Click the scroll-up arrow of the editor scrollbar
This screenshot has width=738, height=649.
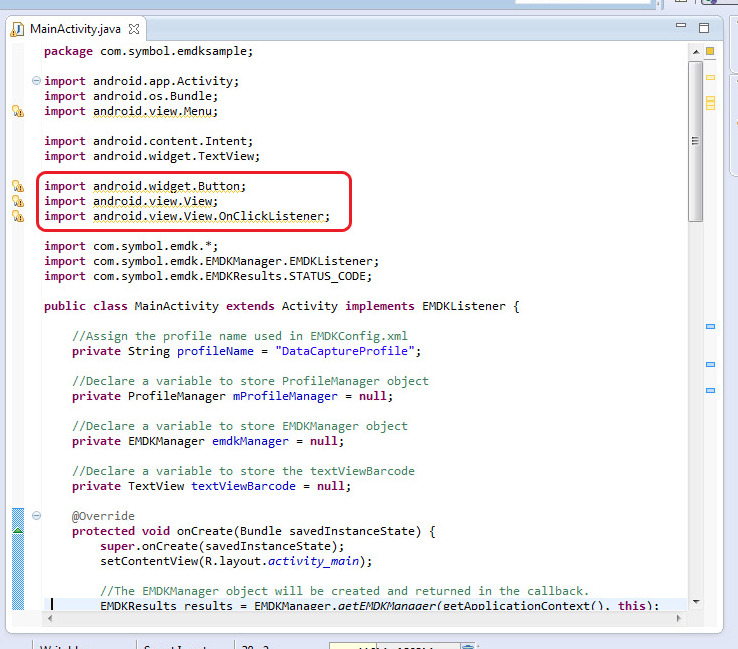[695, 50]
